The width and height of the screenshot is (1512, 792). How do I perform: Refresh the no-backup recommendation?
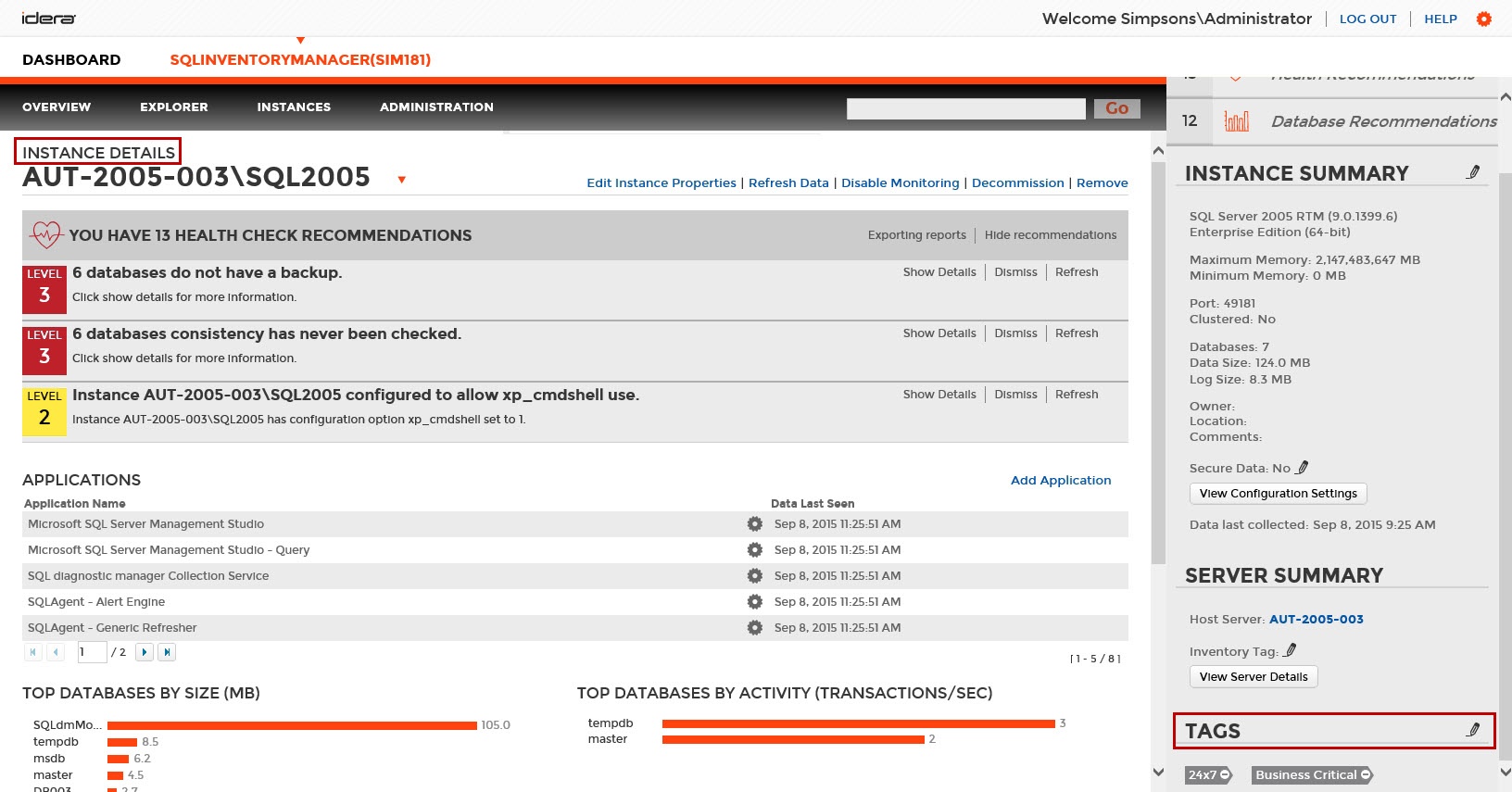pyautogui.click(x=1077, y=272)
